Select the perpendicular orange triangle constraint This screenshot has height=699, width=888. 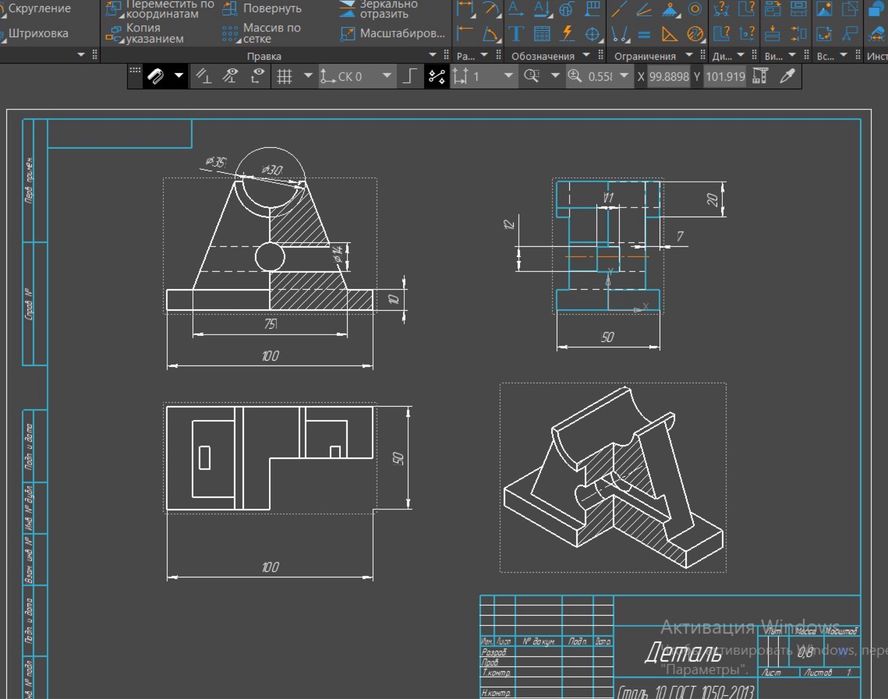point(669,34)
